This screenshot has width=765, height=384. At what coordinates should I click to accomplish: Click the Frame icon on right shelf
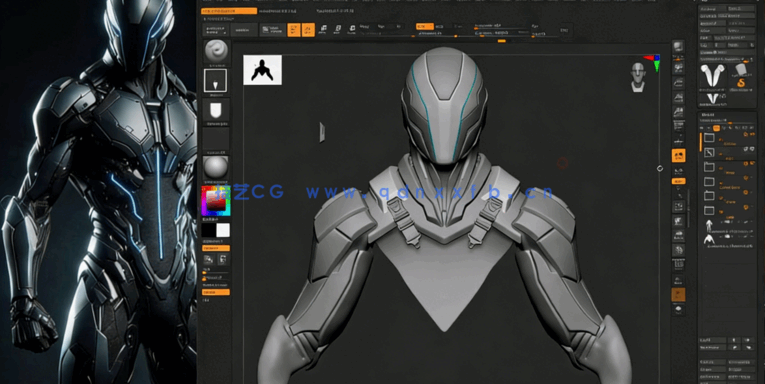(x=678, y=207)
